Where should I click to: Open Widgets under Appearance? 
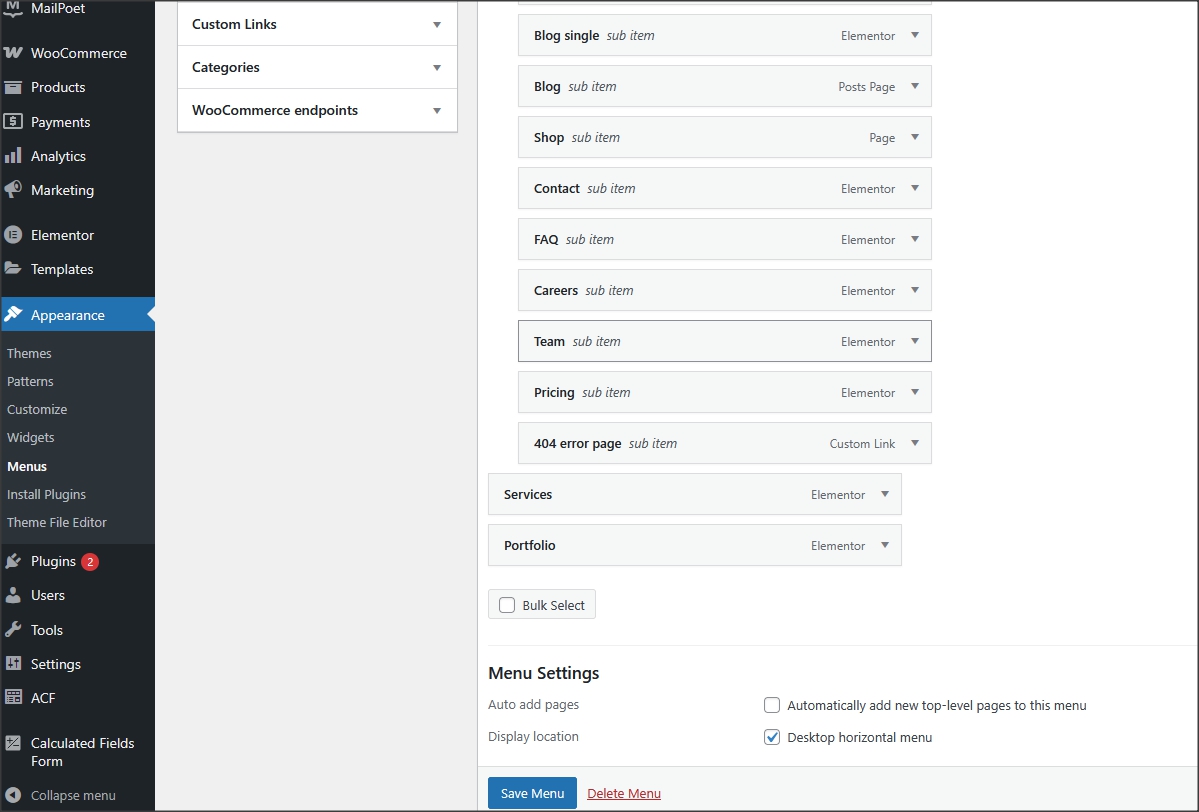click(30, 438)
